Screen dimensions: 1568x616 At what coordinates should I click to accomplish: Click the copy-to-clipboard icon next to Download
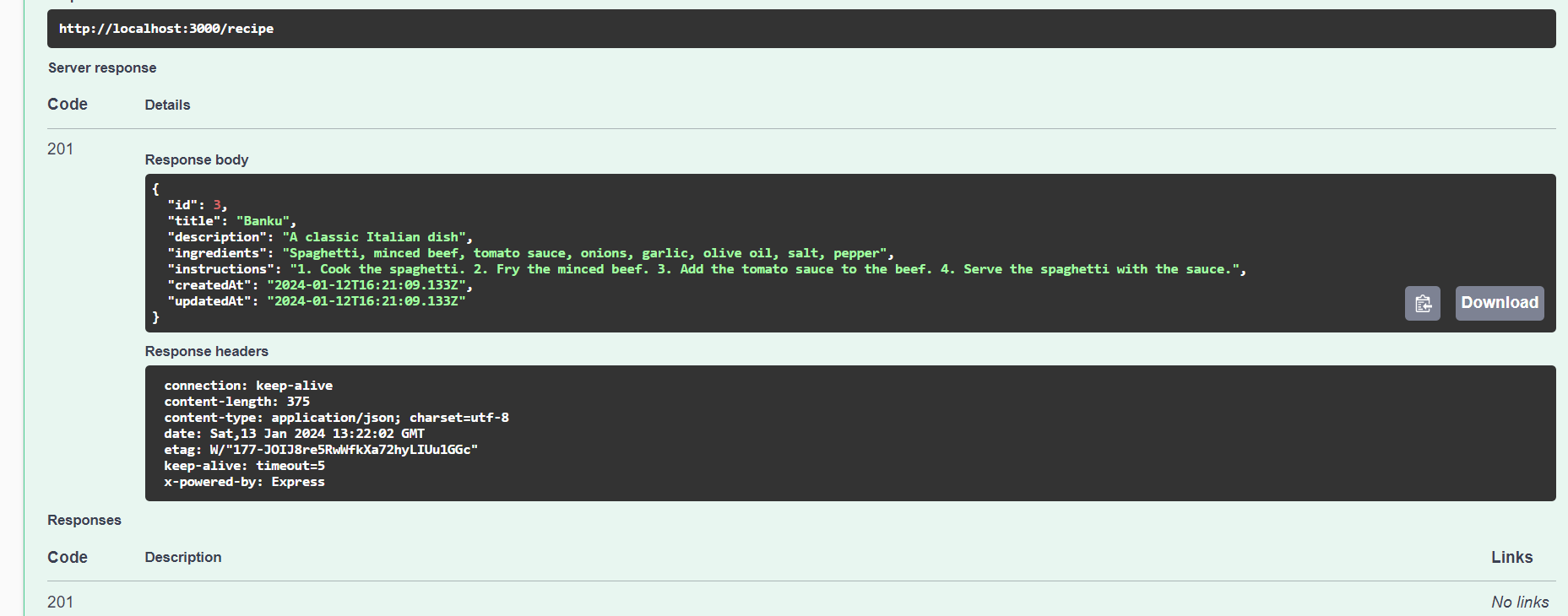tap(1423, 303)
